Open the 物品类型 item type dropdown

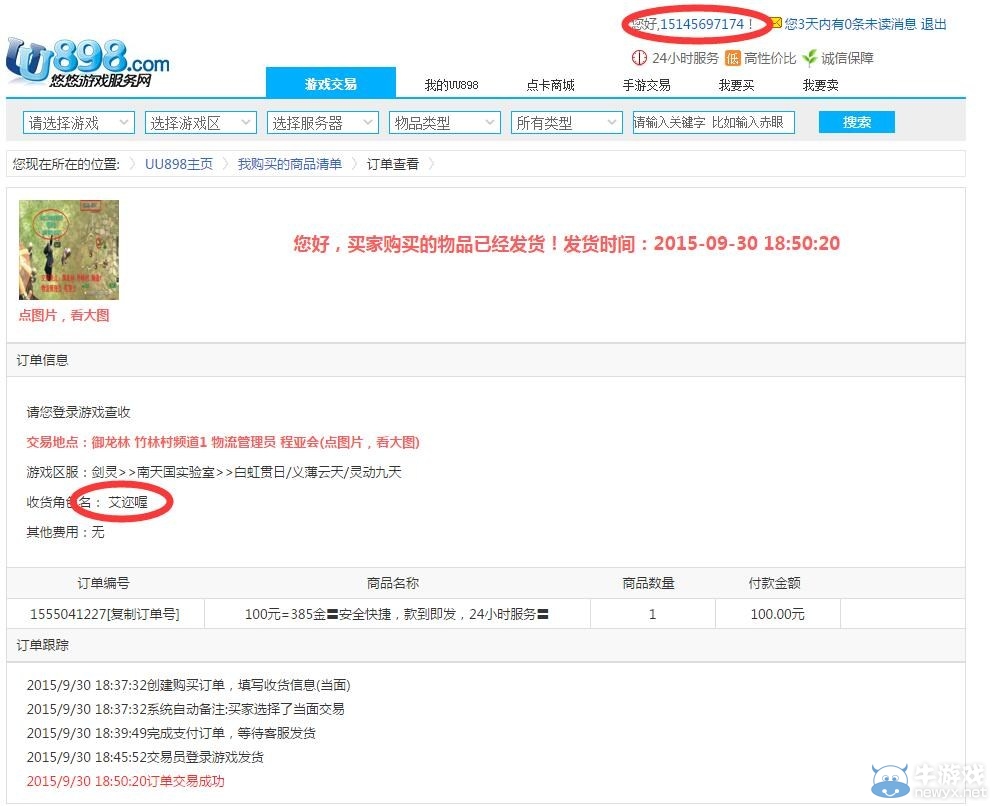click(x=444, y=121)
